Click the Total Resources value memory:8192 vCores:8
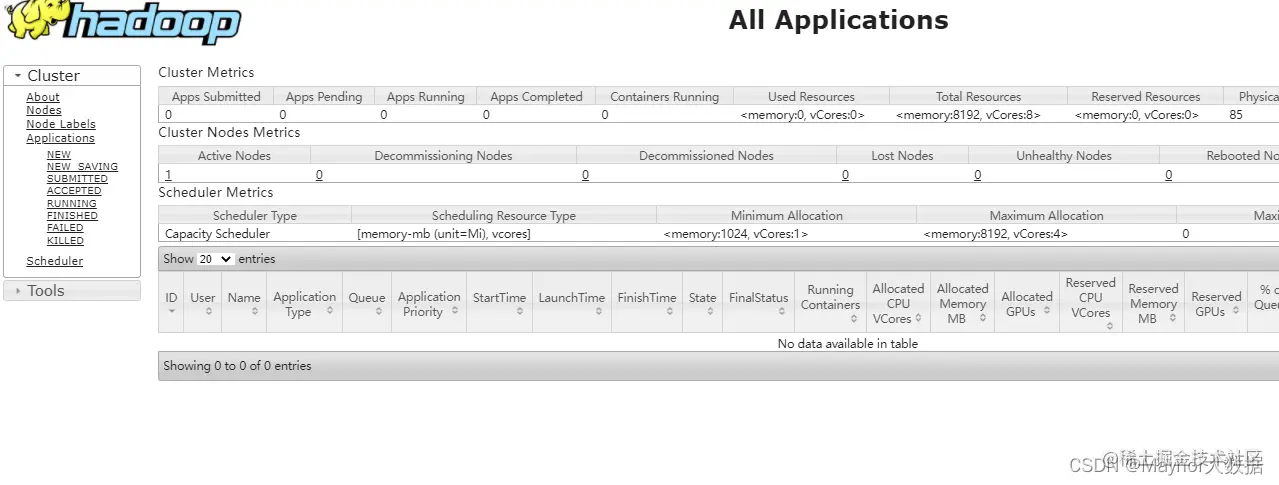 [968, 115]
